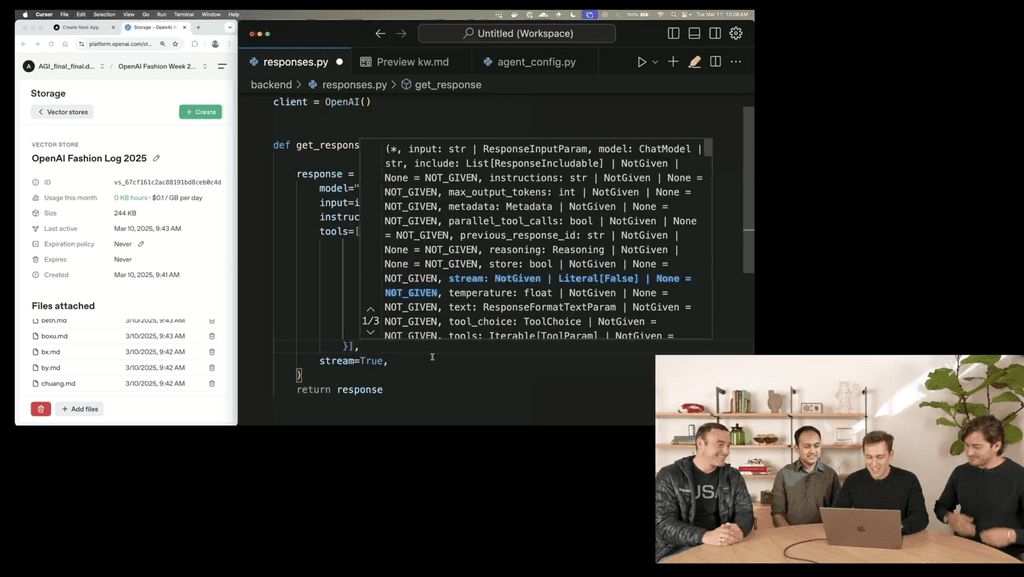Screen dimensions: 1024x577
Task: Open the OpenAI Fashion Week 2 dropdown selector
Action: (204, 65)
